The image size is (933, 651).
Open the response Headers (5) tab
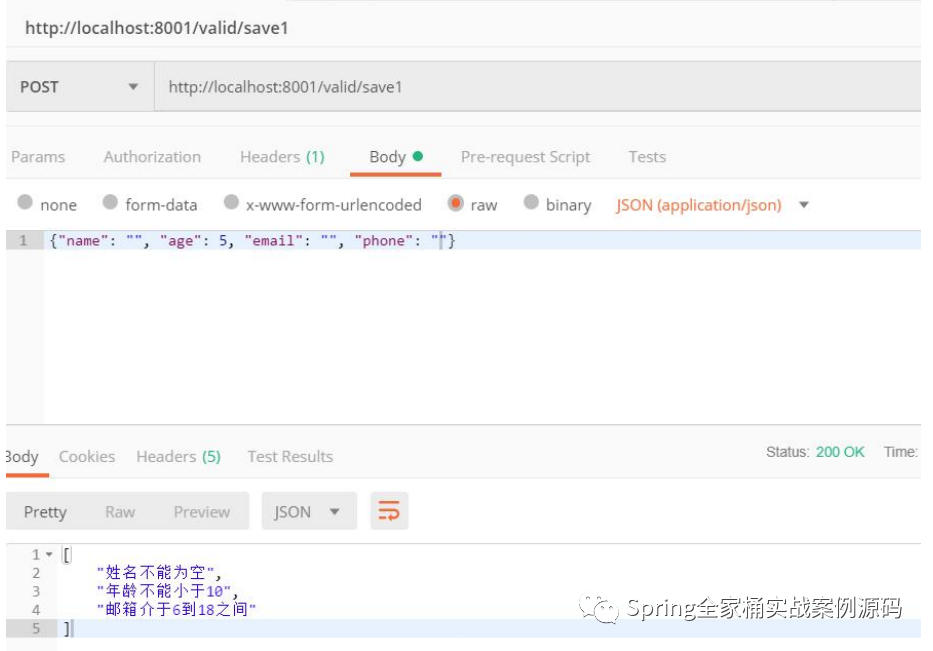click(179, 456)
